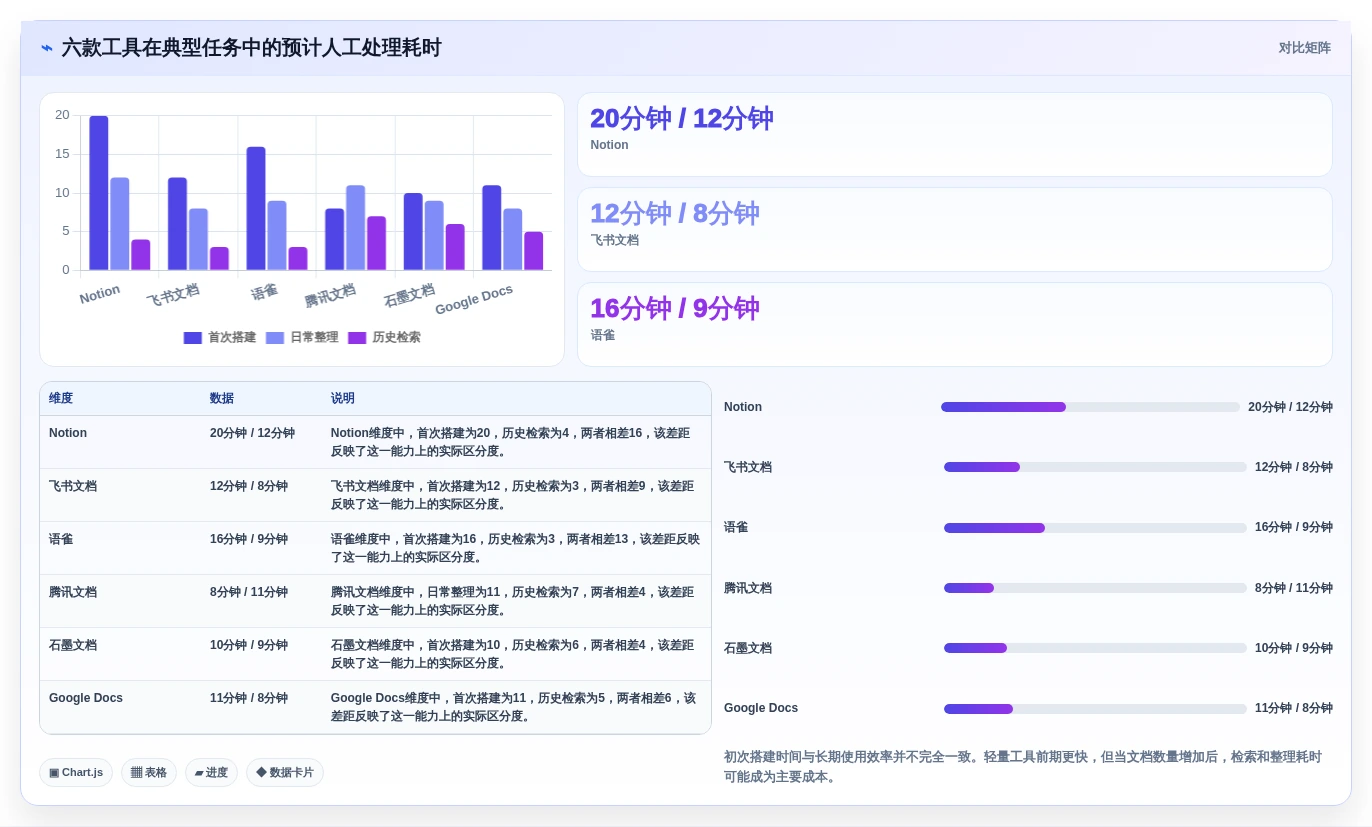
Task: Click the 飞书文档 progress bar
Action: pyautogui.click(x=1095, y=467)
